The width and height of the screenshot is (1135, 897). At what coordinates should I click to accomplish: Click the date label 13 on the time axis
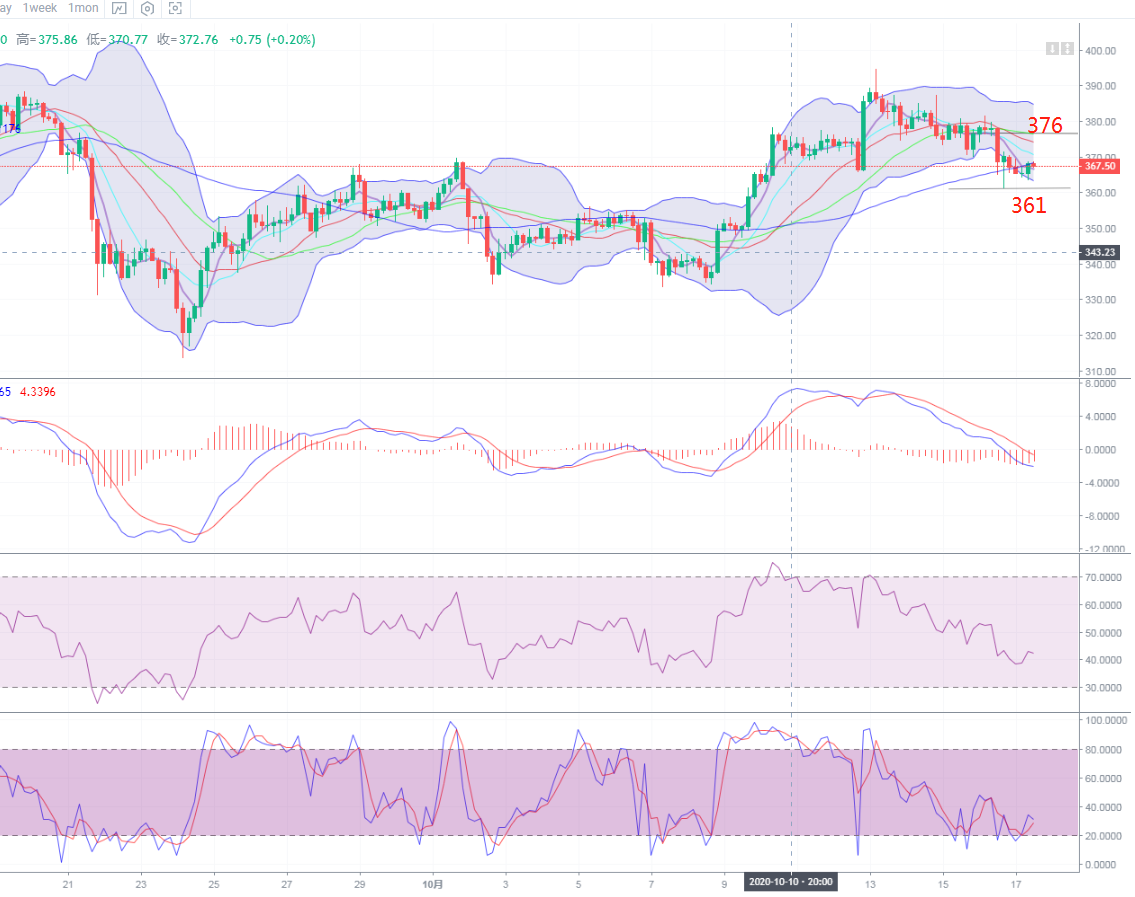tap(870, 884)
